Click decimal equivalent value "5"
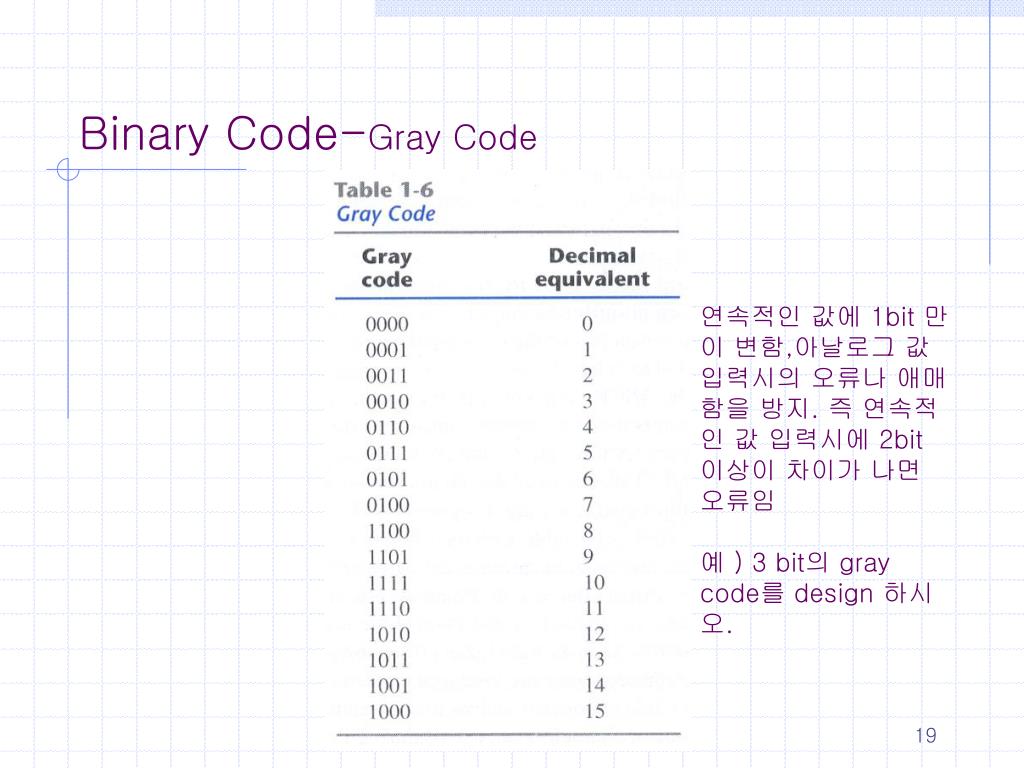1024x768 pixels. coord(588,453)
